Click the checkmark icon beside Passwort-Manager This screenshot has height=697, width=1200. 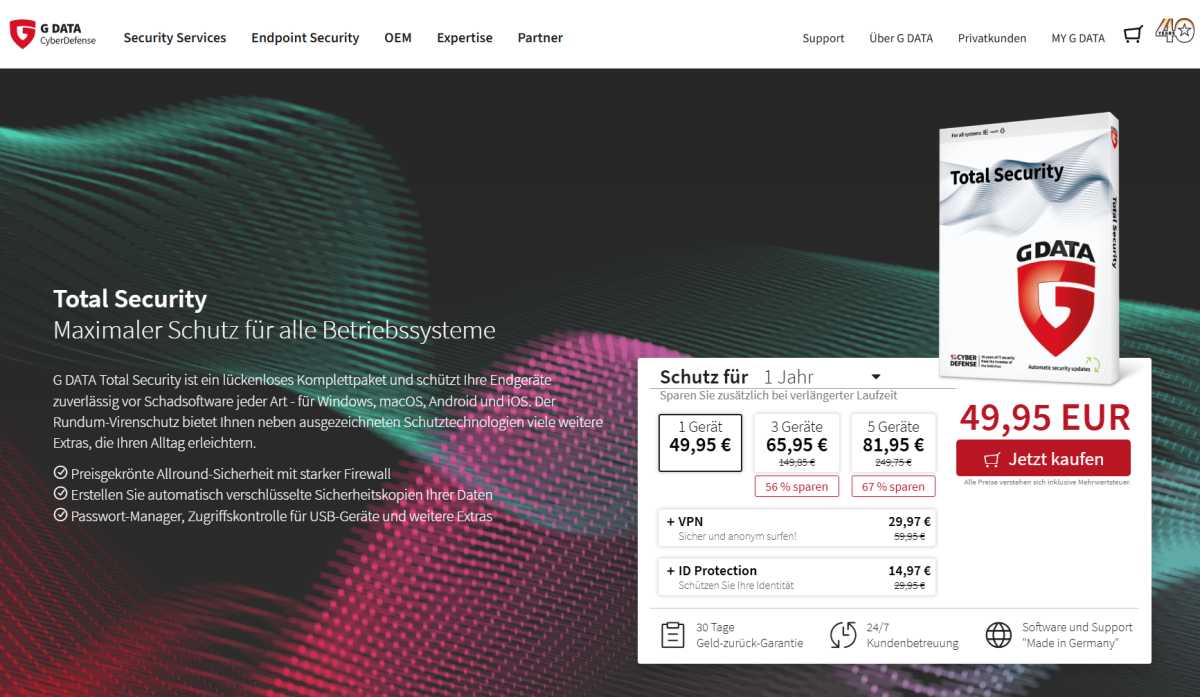pos(60,516)
